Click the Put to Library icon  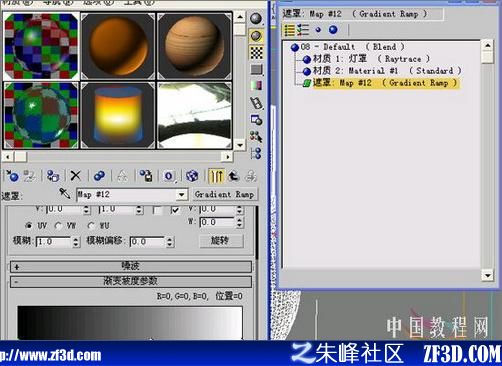pos(146,176)
